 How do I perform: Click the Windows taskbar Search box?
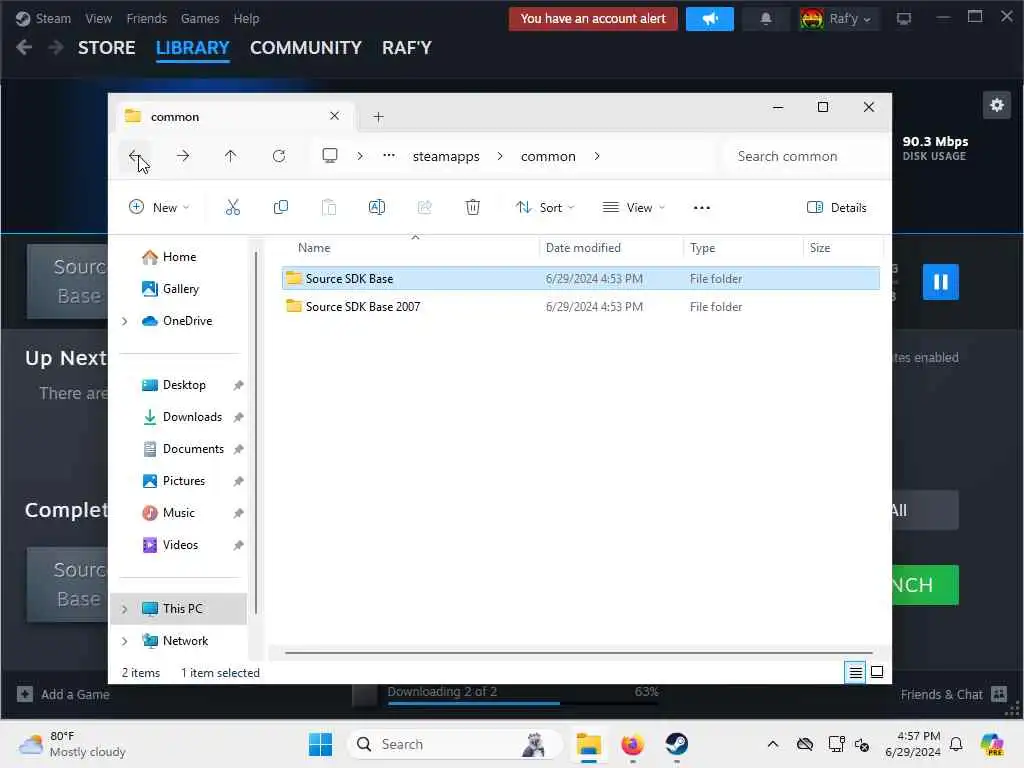point(455,744)
